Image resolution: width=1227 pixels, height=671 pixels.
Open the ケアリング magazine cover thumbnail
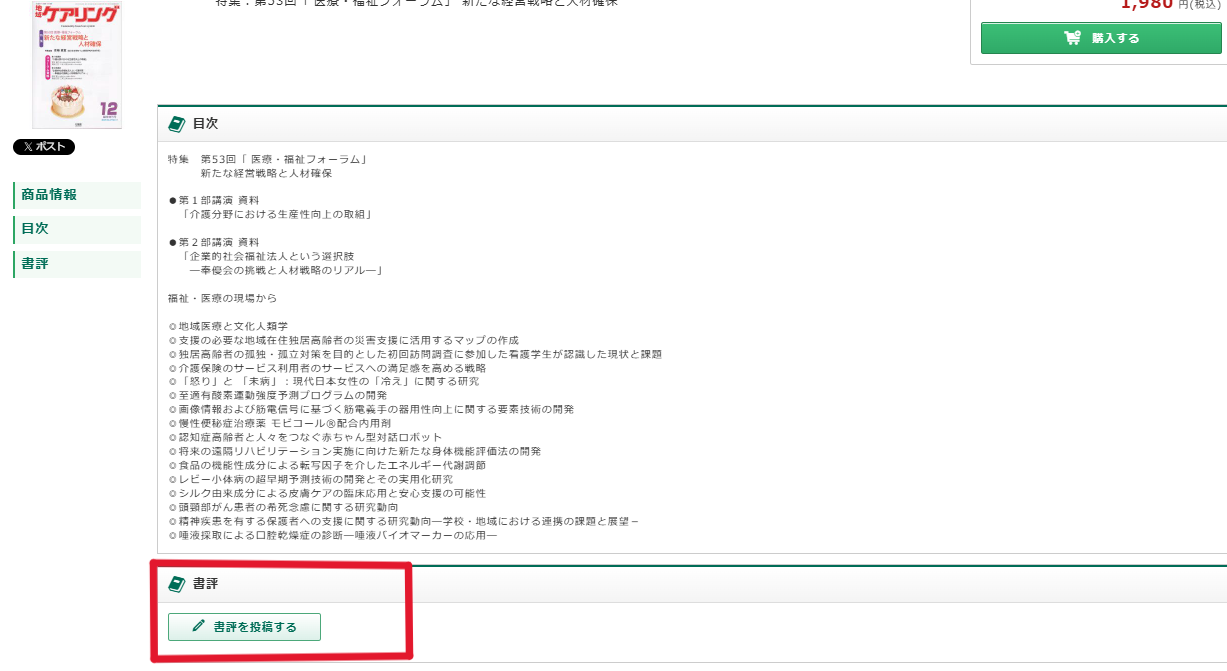pos(77,65)
